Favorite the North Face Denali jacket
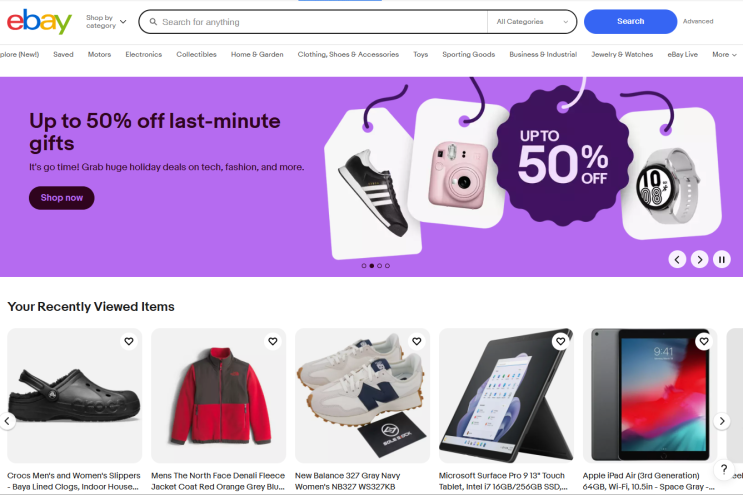This screenshot has height=495, width=743. pos(273,341)
